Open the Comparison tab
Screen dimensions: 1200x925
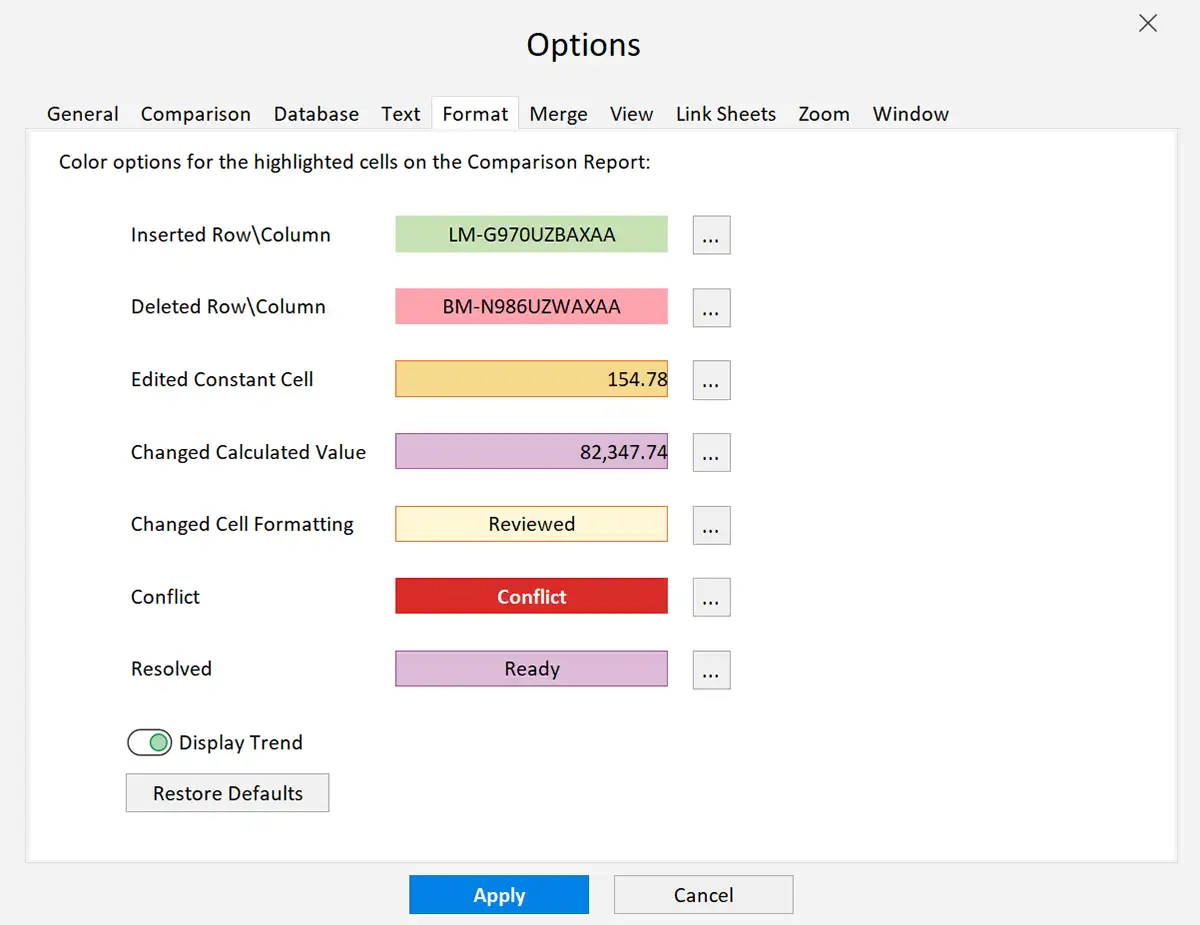coord(195,114)
